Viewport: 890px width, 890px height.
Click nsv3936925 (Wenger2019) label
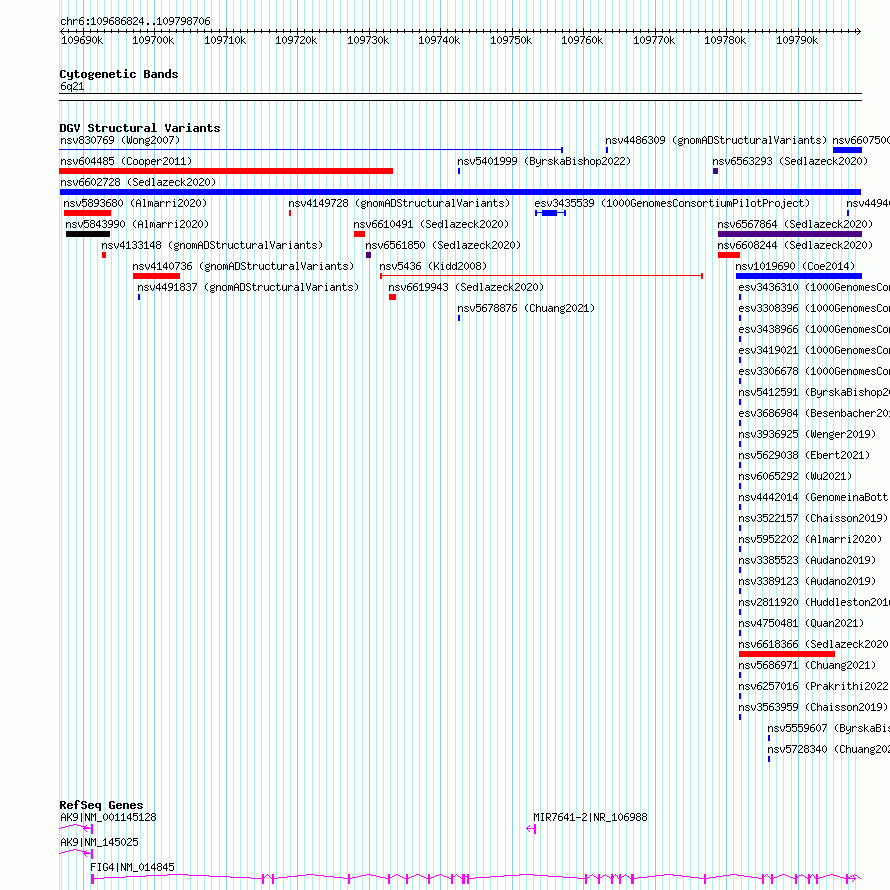click(807, 434)
